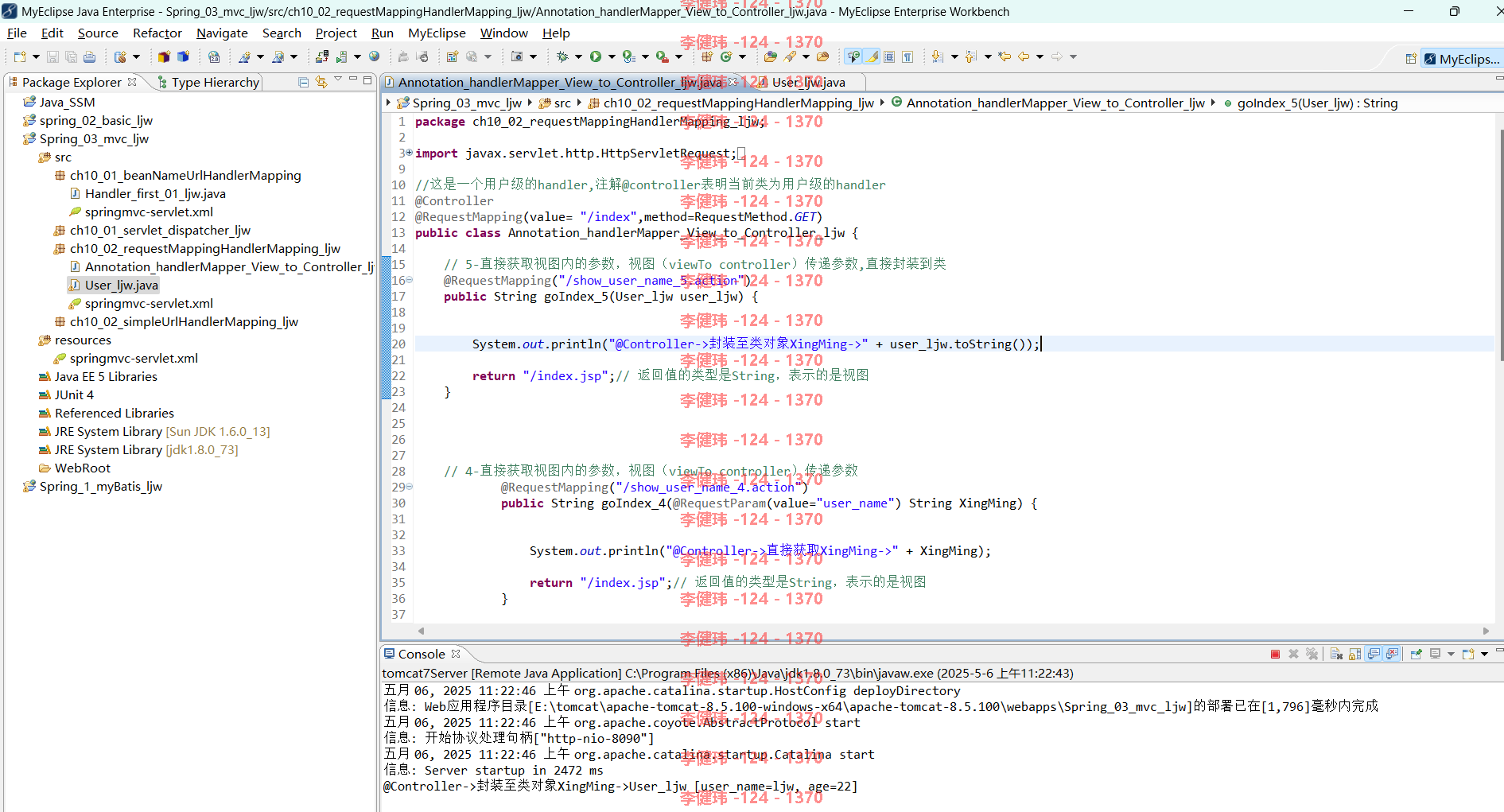Collapse method fold at line 29
This screenshot has height=812, width=1504.
tap(409, 487)
